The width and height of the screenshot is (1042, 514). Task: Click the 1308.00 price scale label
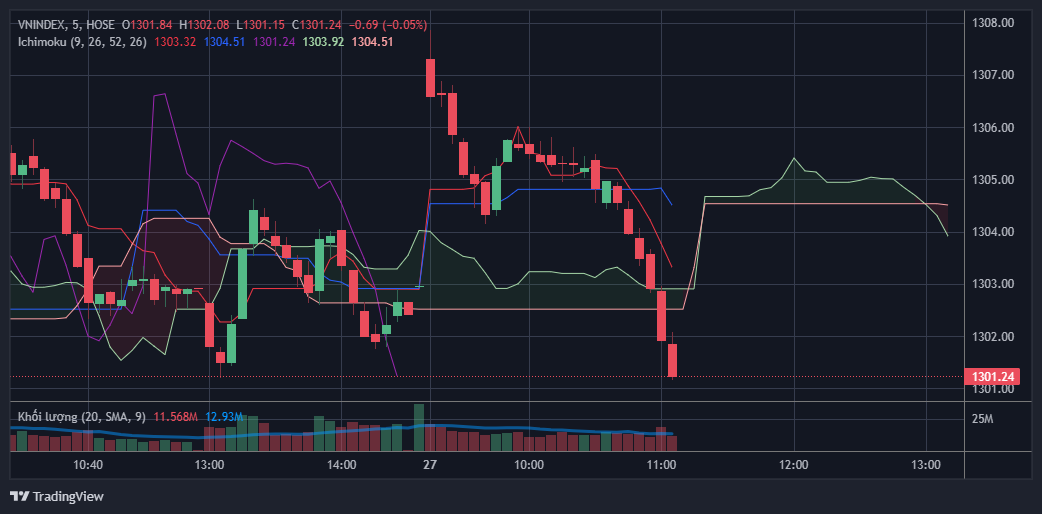993,23
